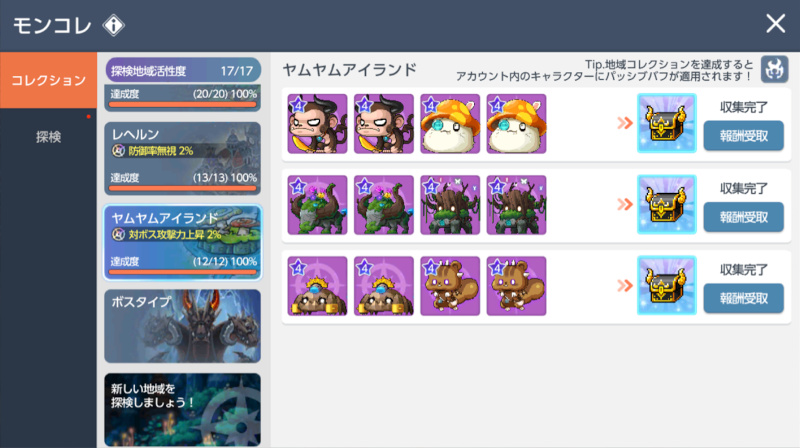
Task: Claim 報酬受取 for the squirrel row
Action: pyautogui.click(x=743, y=298)
